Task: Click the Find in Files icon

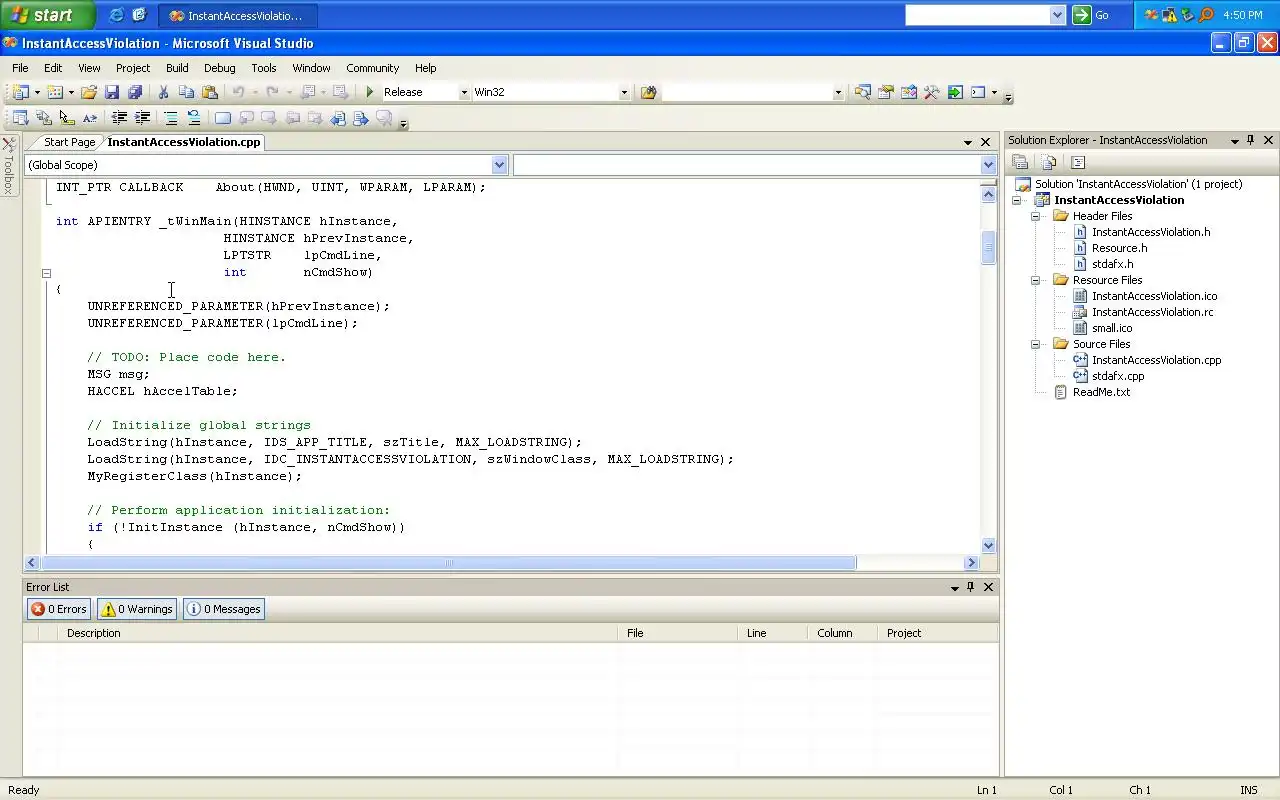Action: (649, 92)
